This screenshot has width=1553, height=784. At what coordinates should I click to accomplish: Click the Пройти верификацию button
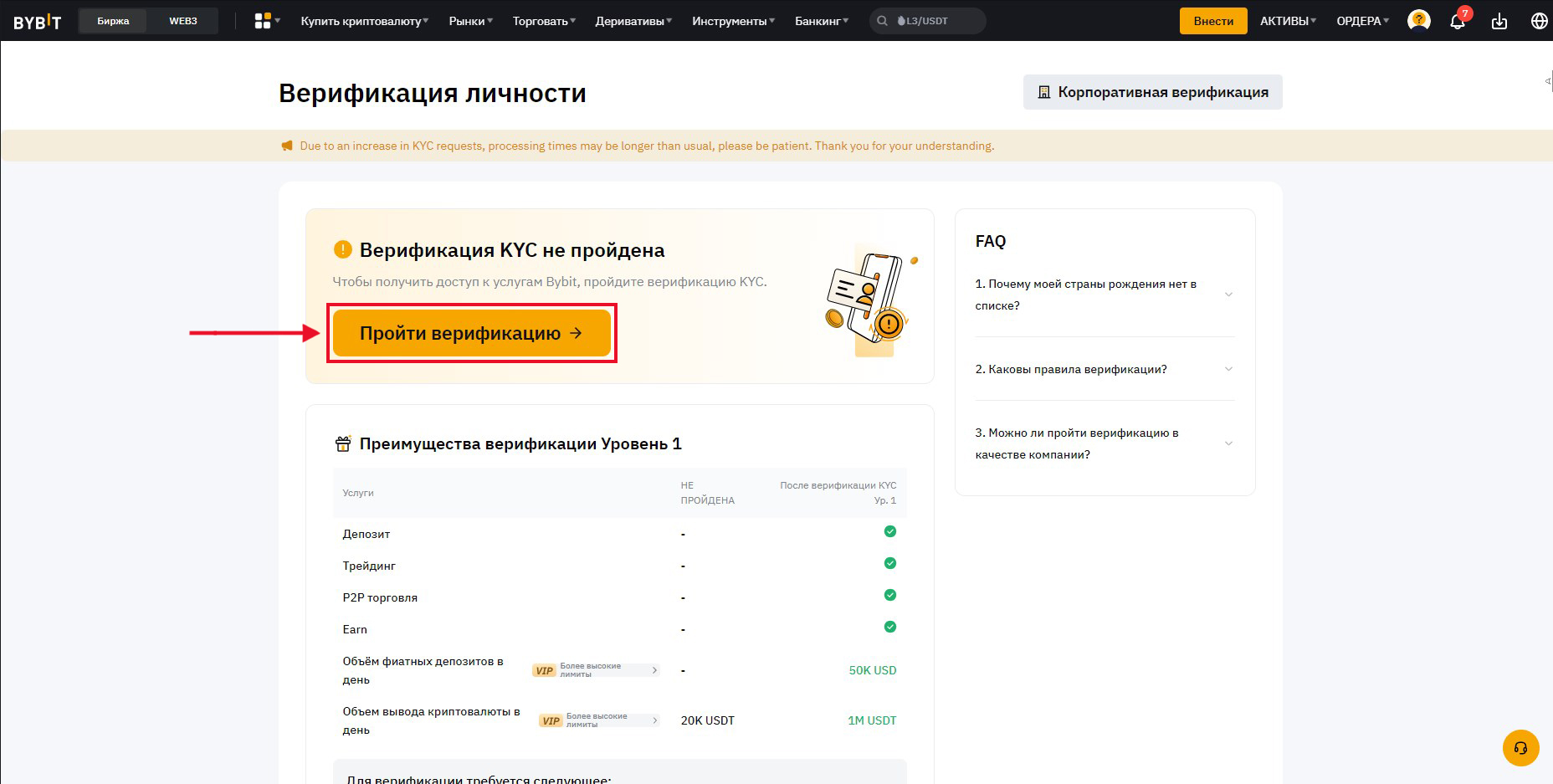tap(472, 333)
